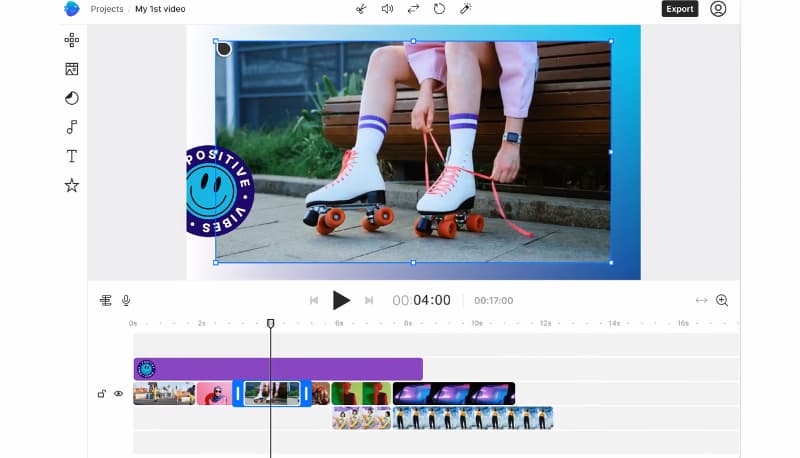Select the first street scene clip

(164, 394)
